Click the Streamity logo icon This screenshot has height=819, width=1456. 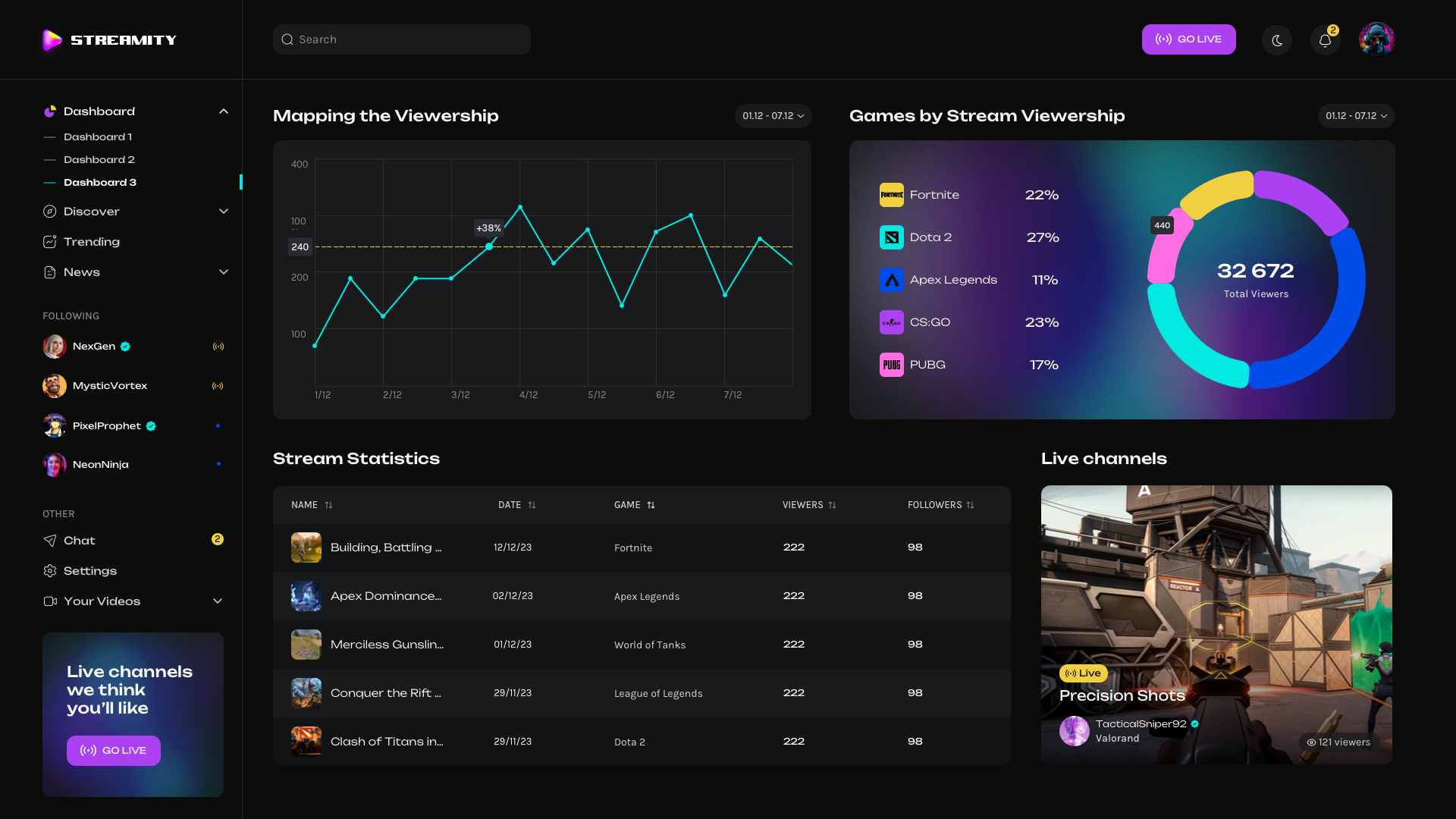click(52, 39)
